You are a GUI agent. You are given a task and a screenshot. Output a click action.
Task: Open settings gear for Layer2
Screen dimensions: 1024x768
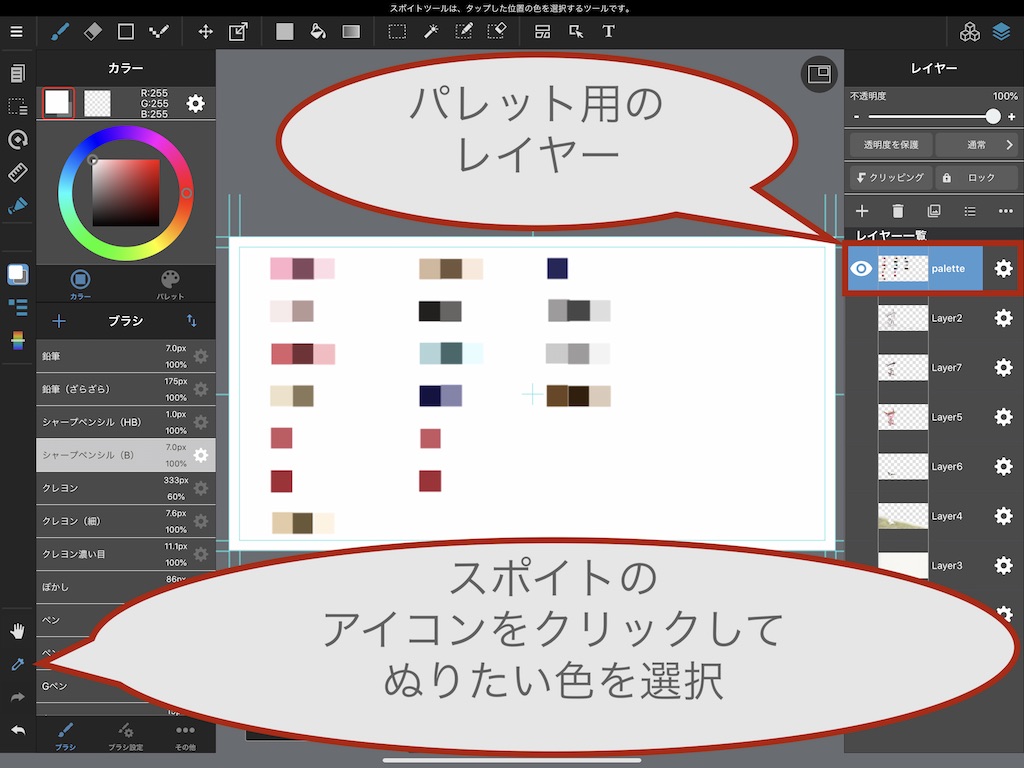click(x=1003, y=318)
